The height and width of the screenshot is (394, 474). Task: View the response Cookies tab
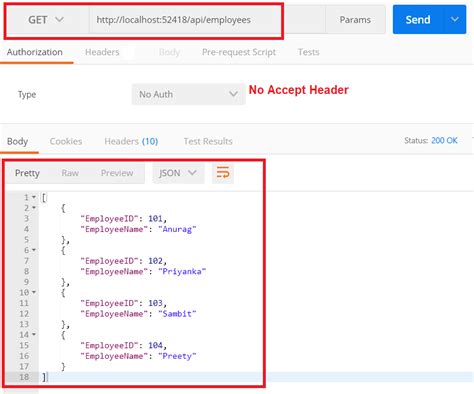[66, 141]
